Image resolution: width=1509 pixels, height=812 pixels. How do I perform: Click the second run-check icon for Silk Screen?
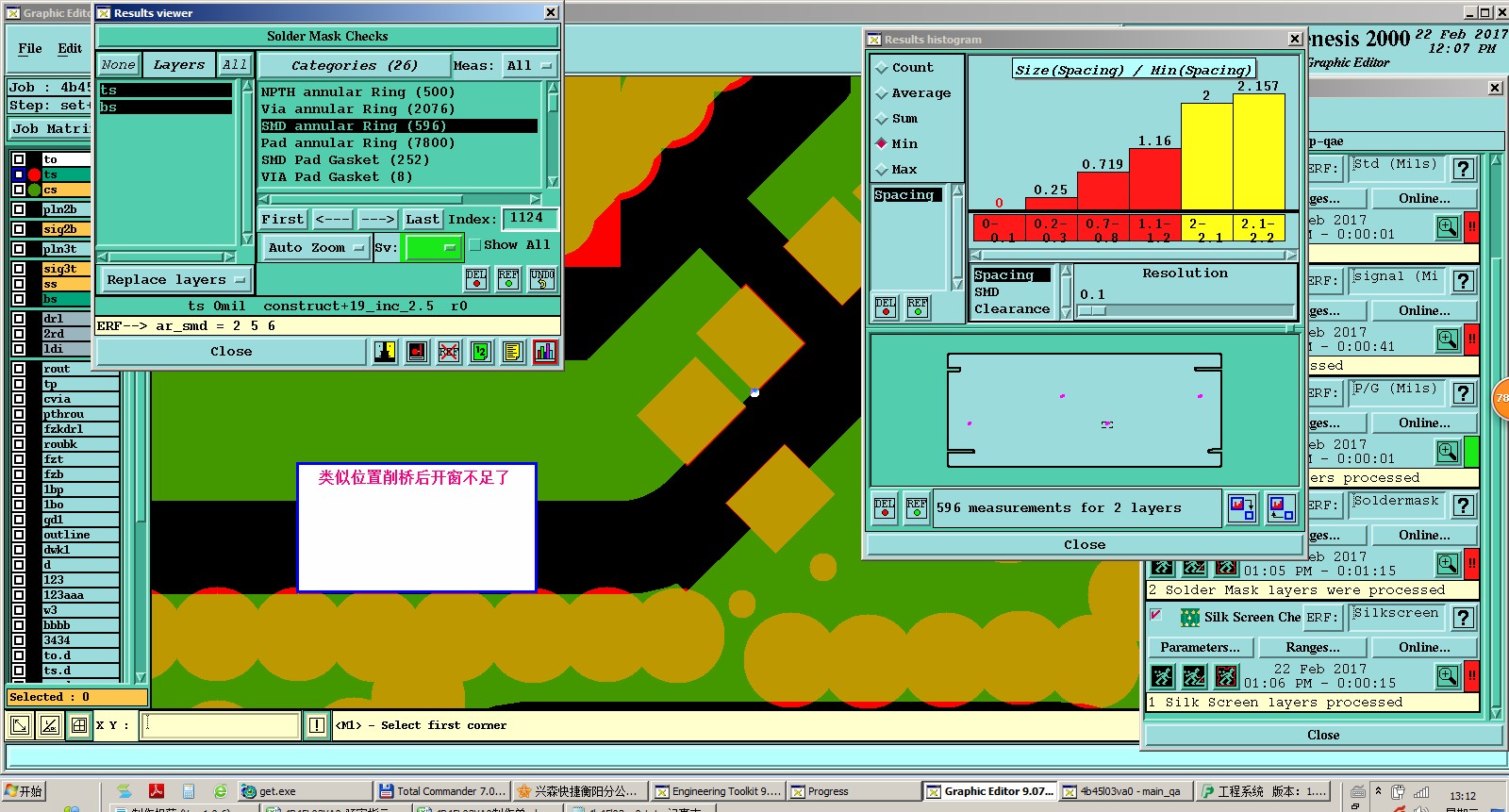tap(1194, 676)
